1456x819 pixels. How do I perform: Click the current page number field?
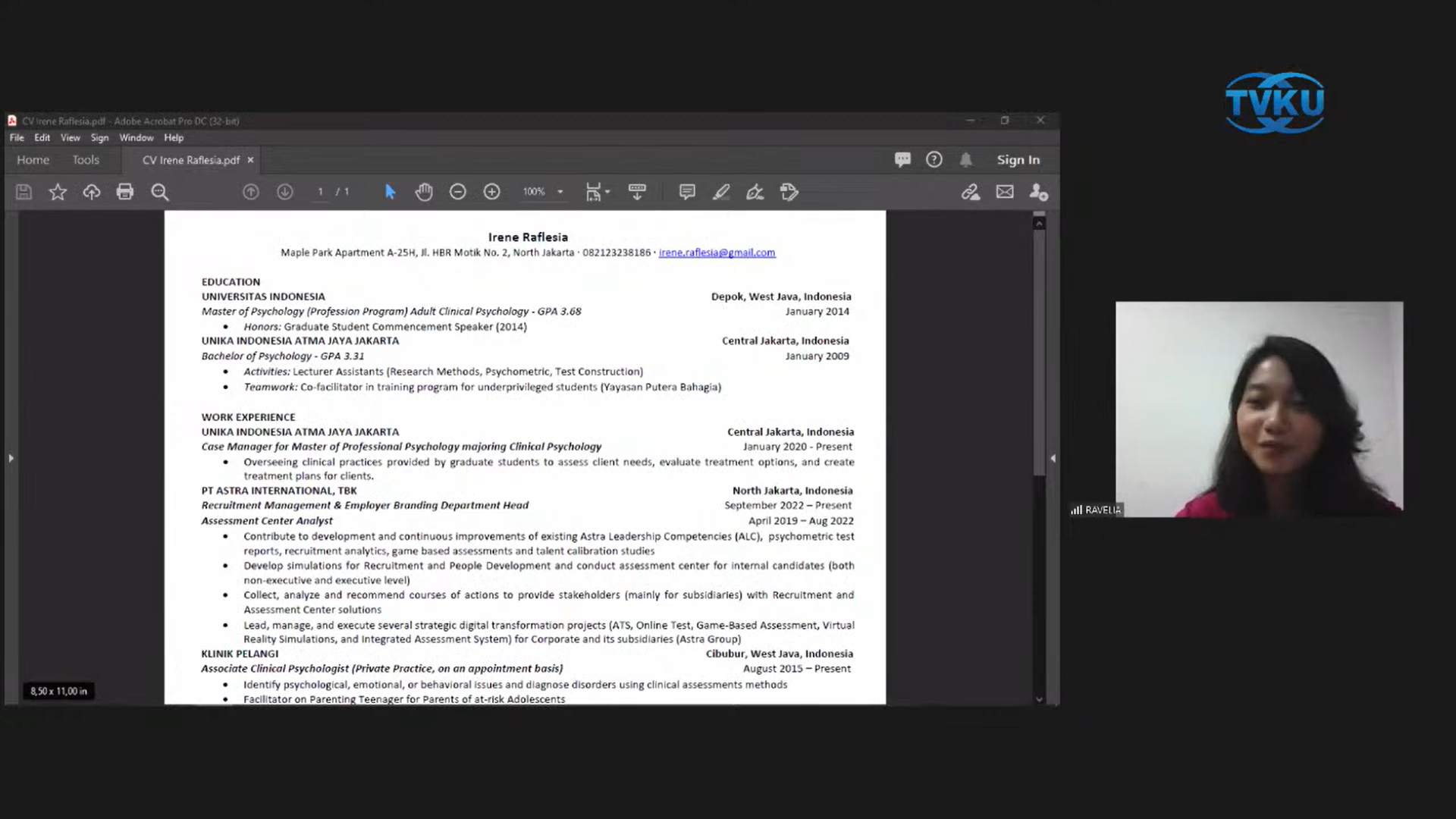(x=321, y=192)
